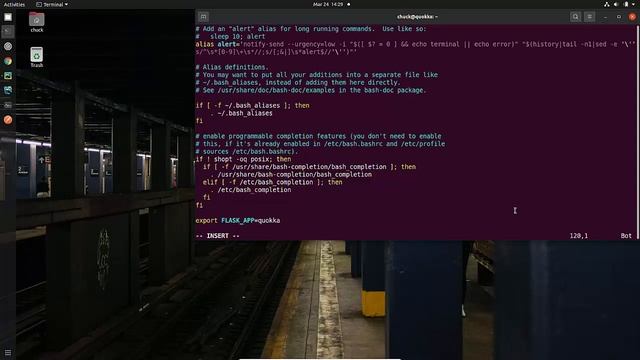This screenshot has height=360, width=640.
Task: Open the chuck home folder on desktop
Action: coord(36,22)
